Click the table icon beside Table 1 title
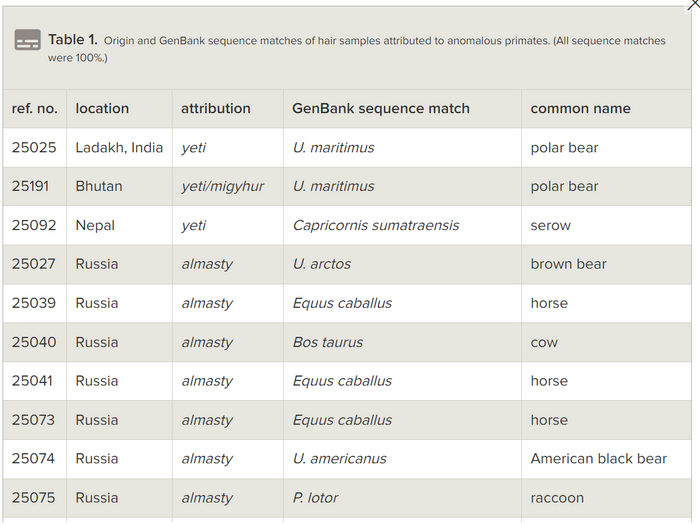700x524 pixels. pos(28,40)
